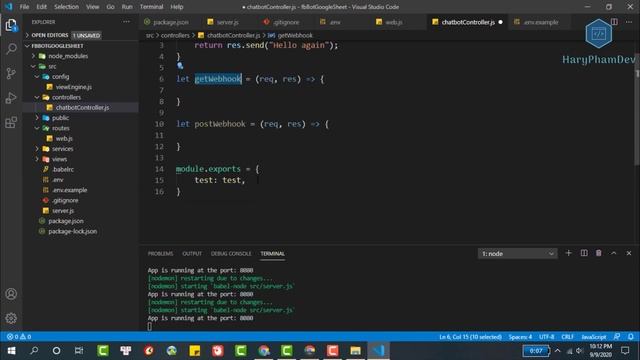Image resolution: width=640 pixels, height=360 pixels.
Task: Maximize the panel size with chevron up
Action: tap(613, 253)
